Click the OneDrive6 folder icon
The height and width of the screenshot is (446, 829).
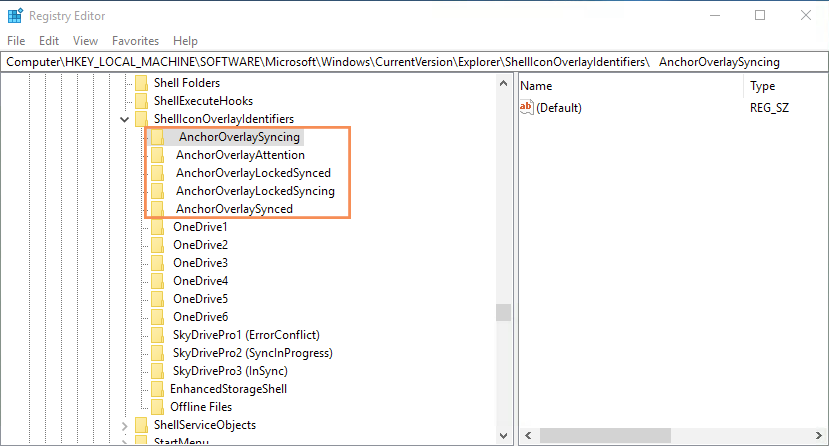(157, 317)
